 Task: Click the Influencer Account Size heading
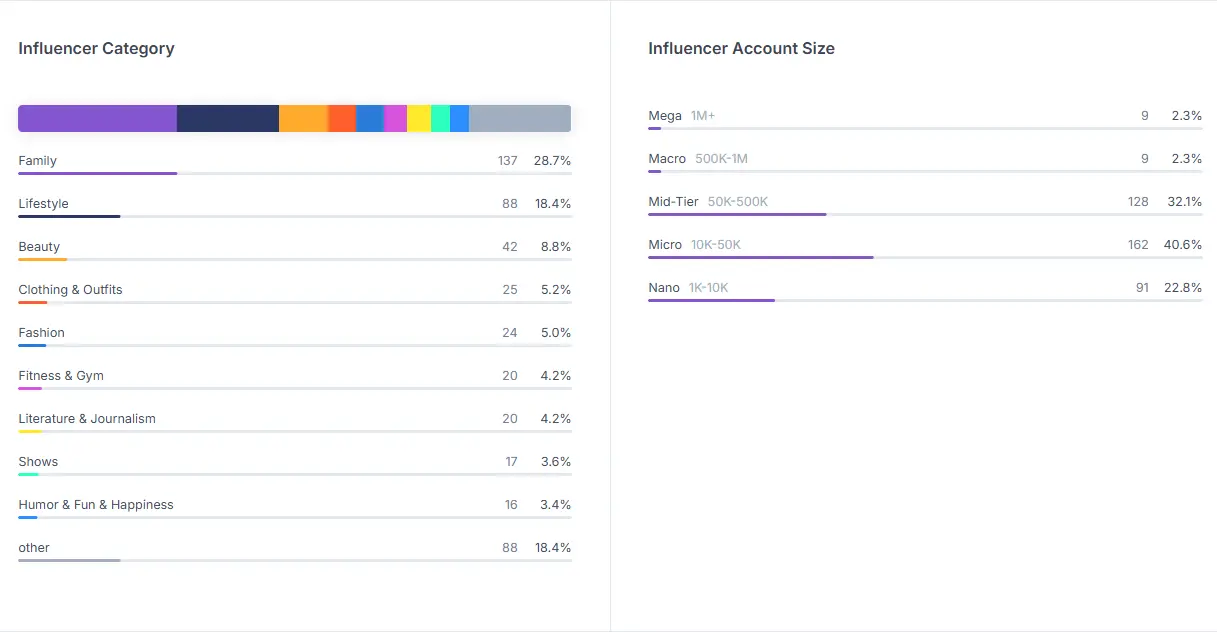tap(741, 48)
